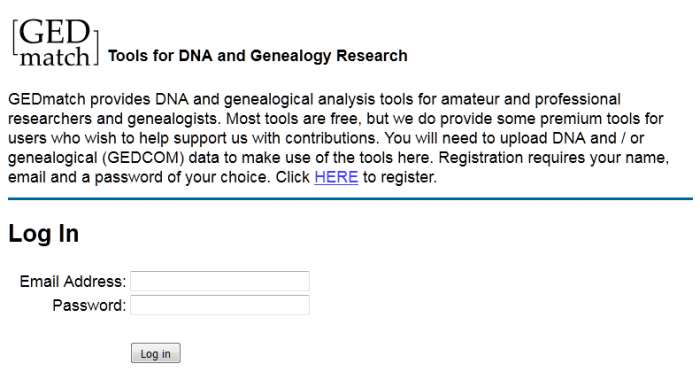Click the Log In heading
Viewport: 700px width, 387px height.
(x=44, y=233)
